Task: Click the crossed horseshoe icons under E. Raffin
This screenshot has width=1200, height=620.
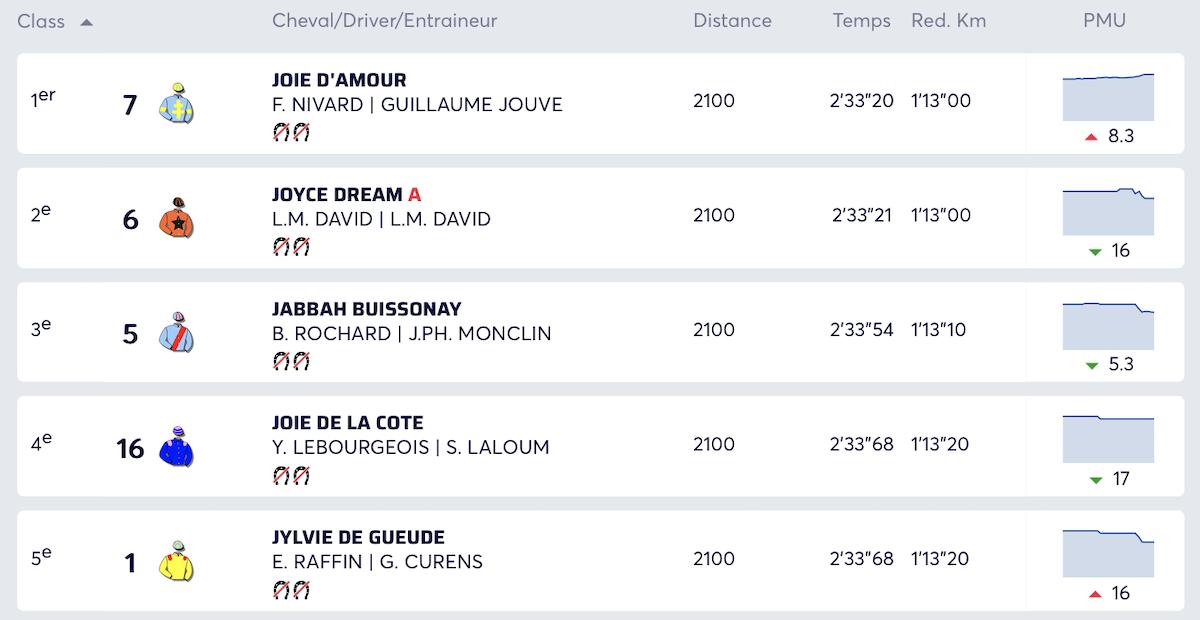Action: click(x=291, y=590)
